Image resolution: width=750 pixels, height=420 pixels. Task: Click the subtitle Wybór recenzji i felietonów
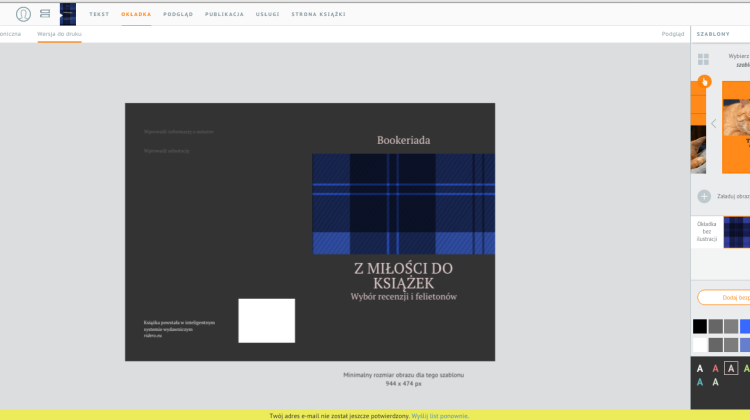(403, 297)
